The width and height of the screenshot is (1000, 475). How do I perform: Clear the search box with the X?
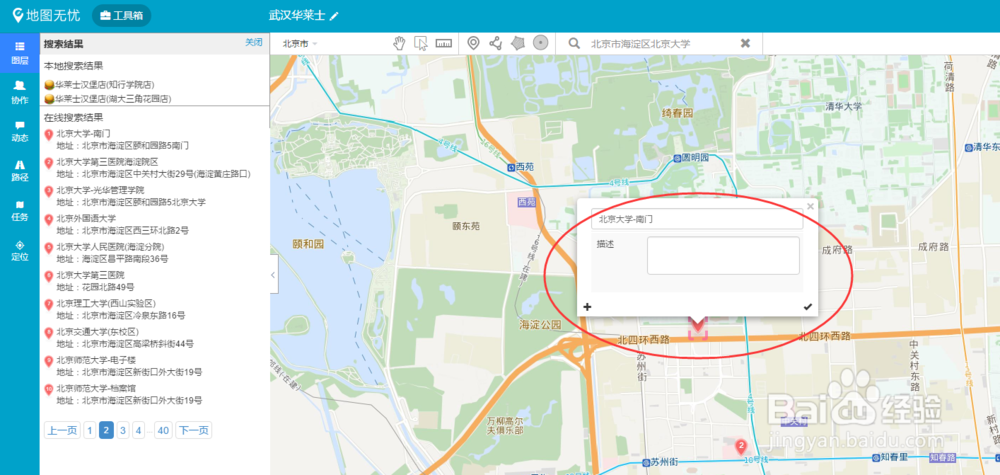click(745, 43)
